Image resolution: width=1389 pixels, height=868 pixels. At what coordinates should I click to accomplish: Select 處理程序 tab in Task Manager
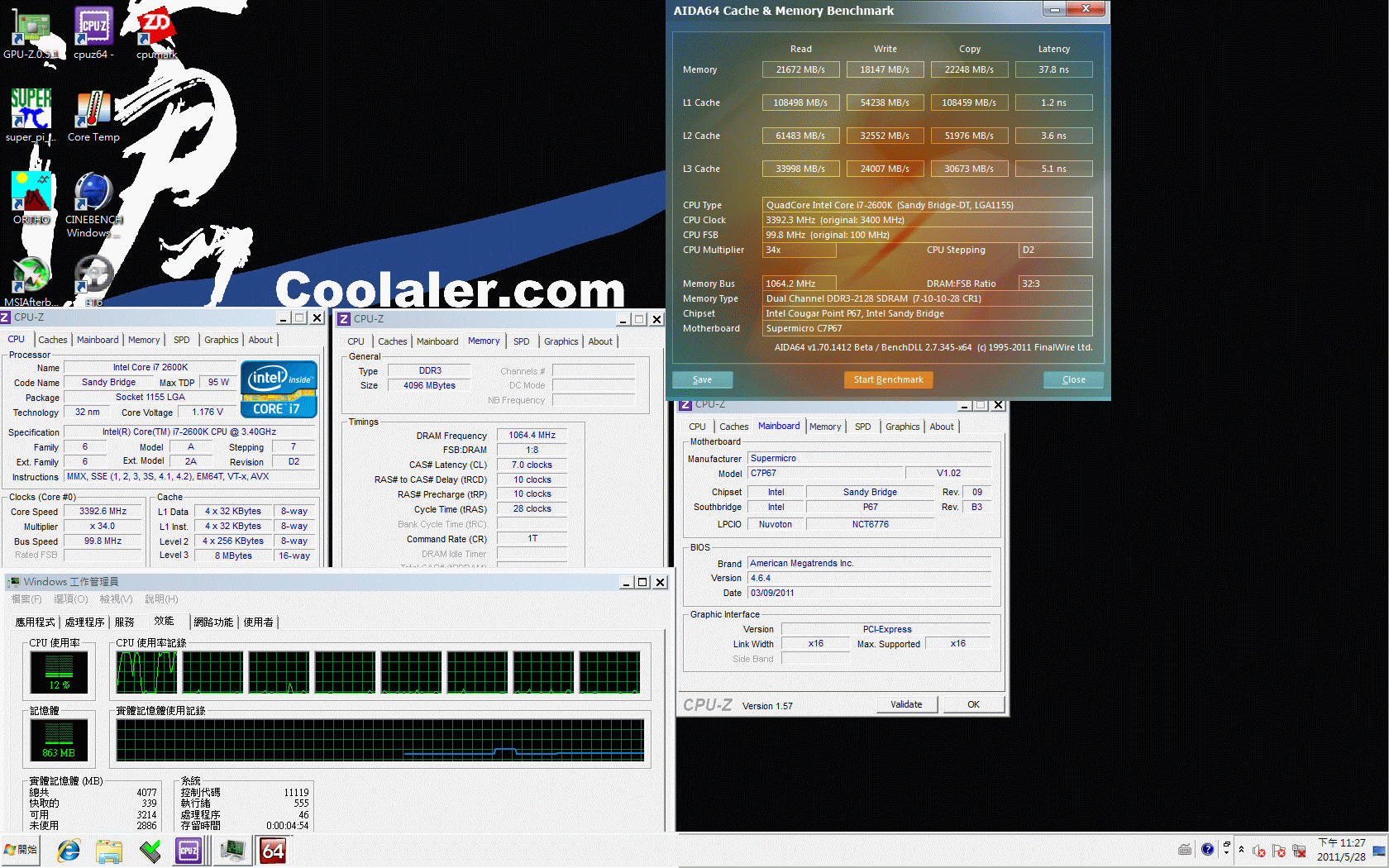[x=85, y=622]
